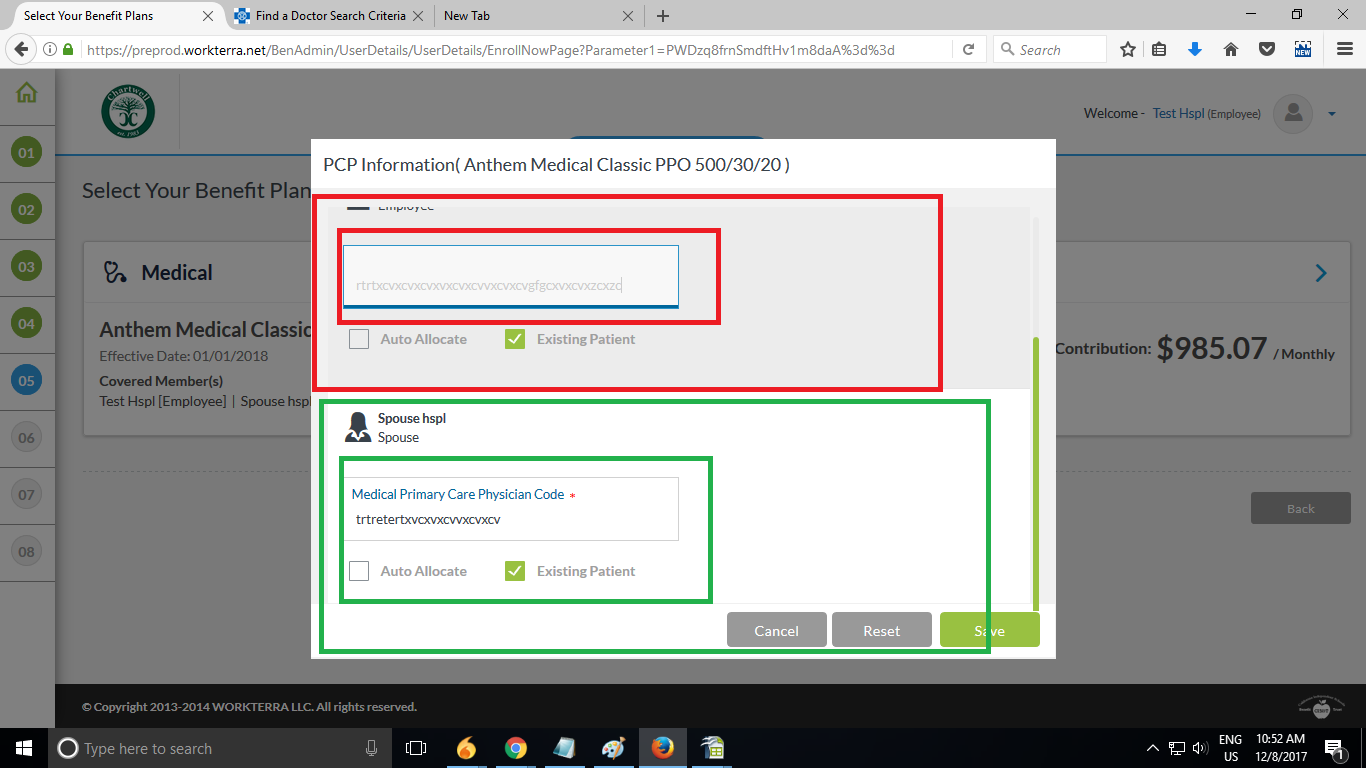The image size is (1366, 768).
Task: Expand the Anthem Medical plan chevron arrow
Action: pyautogui.click(x=1320, y=271)
